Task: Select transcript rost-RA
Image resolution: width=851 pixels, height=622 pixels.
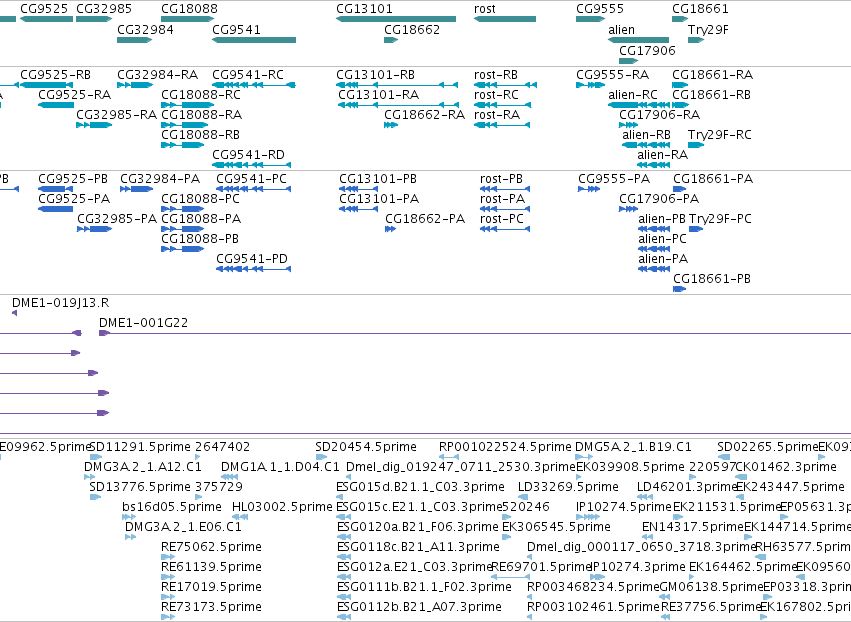Action: pyautogui.click(x=502, y=125)
